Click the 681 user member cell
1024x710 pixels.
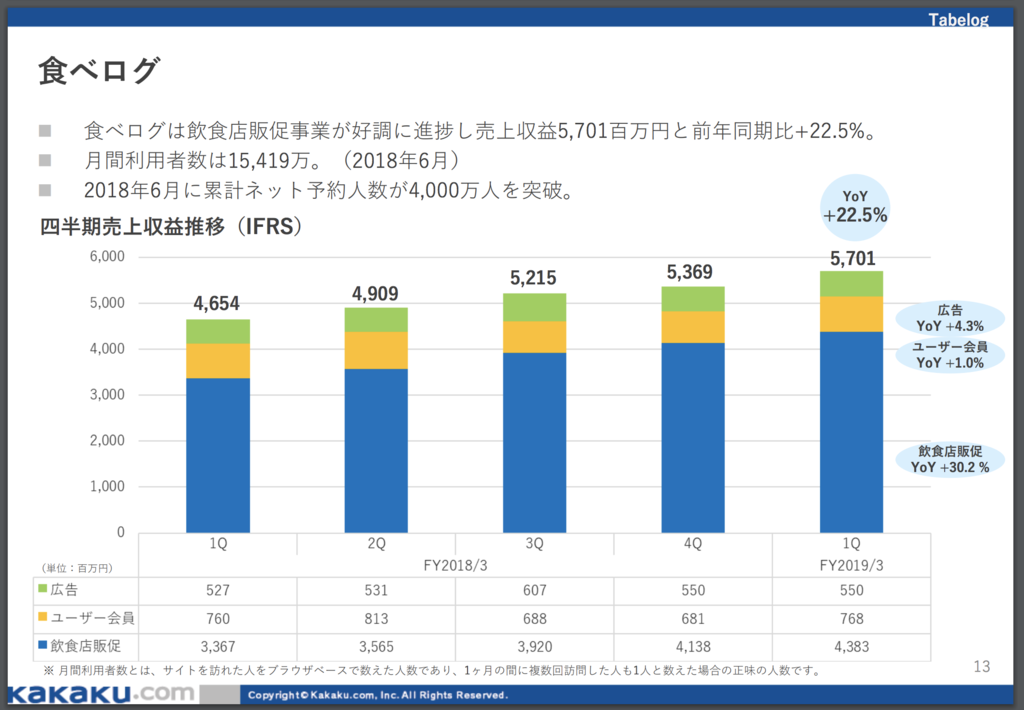(x=693, y=619)
